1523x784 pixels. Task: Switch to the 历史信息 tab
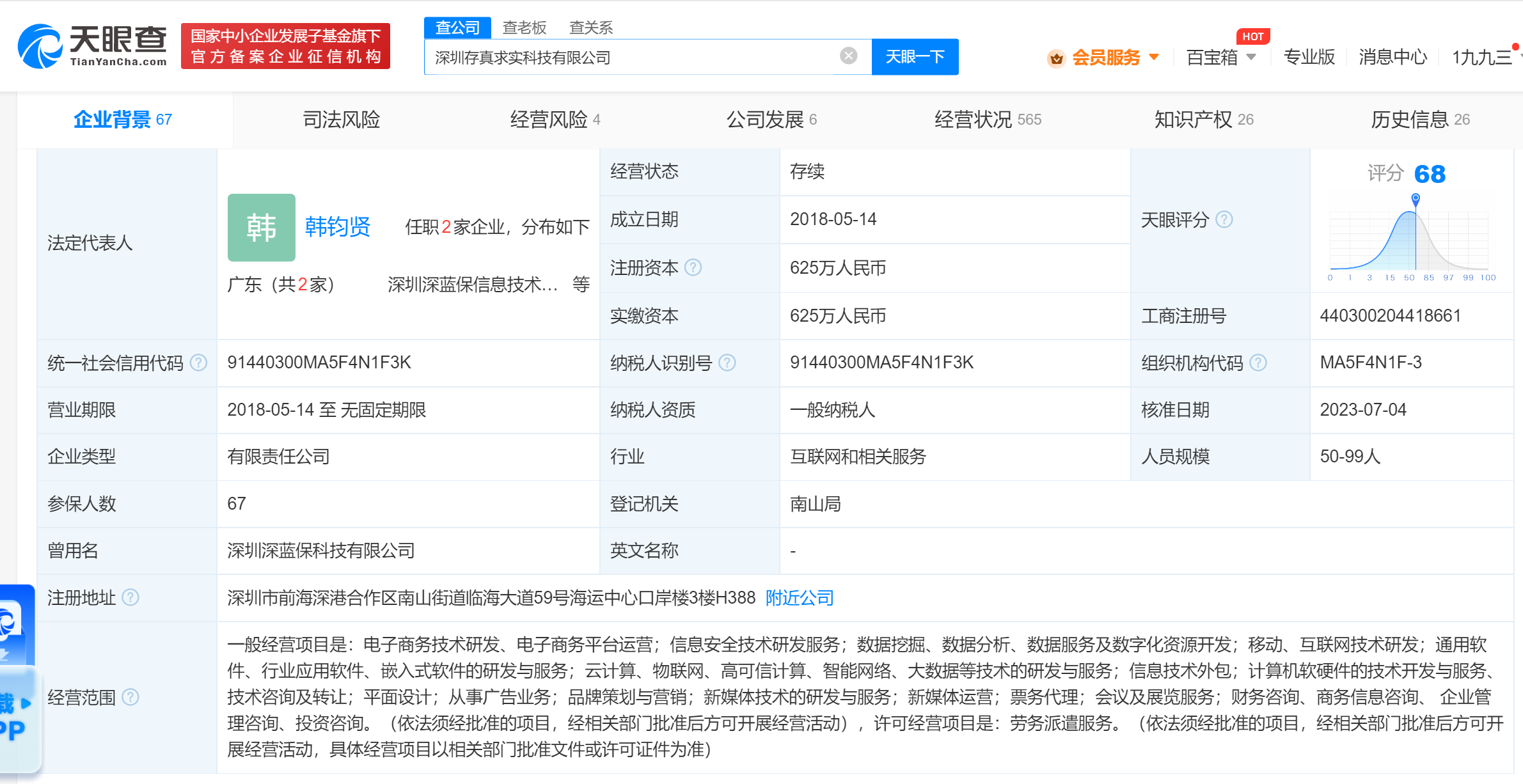coord(1420,120)
